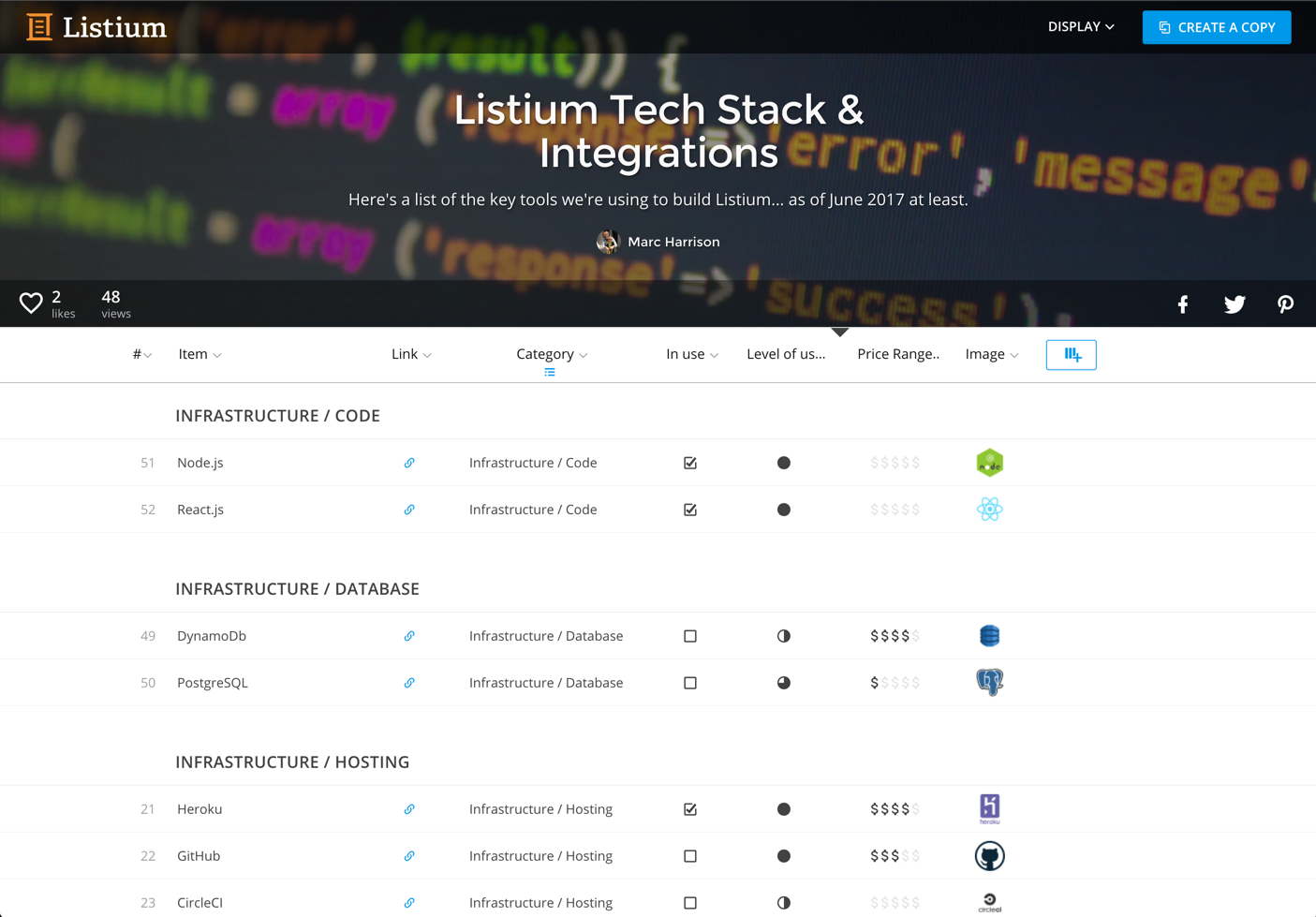The image size is (1316, 917).
Task: Click the GitHub octocat thumbnail
Action: click(x=990, y=856)
